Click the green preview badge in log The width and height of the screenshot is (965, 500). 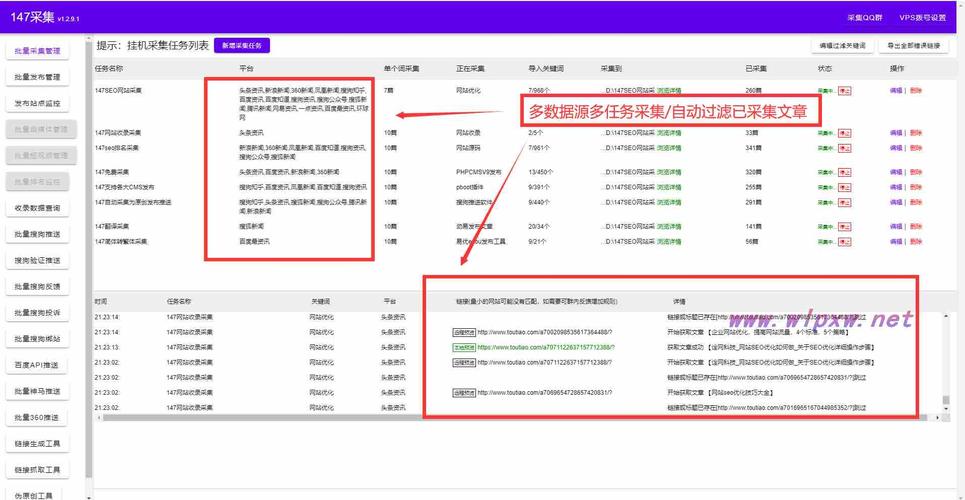click(x=464, y=347)
